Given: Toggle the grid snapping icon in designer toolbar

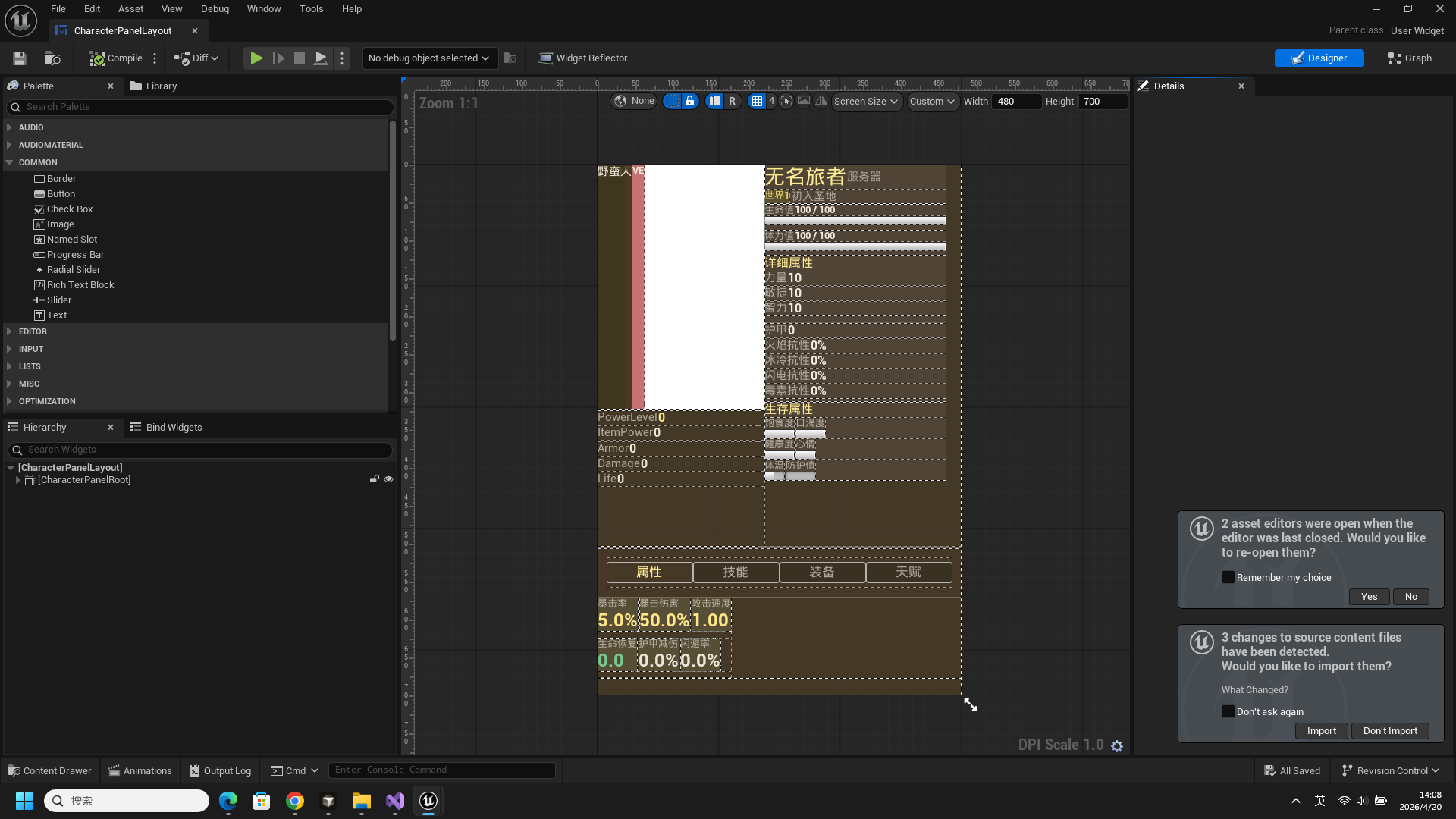Looking at the screenshot, I should 757,101.
